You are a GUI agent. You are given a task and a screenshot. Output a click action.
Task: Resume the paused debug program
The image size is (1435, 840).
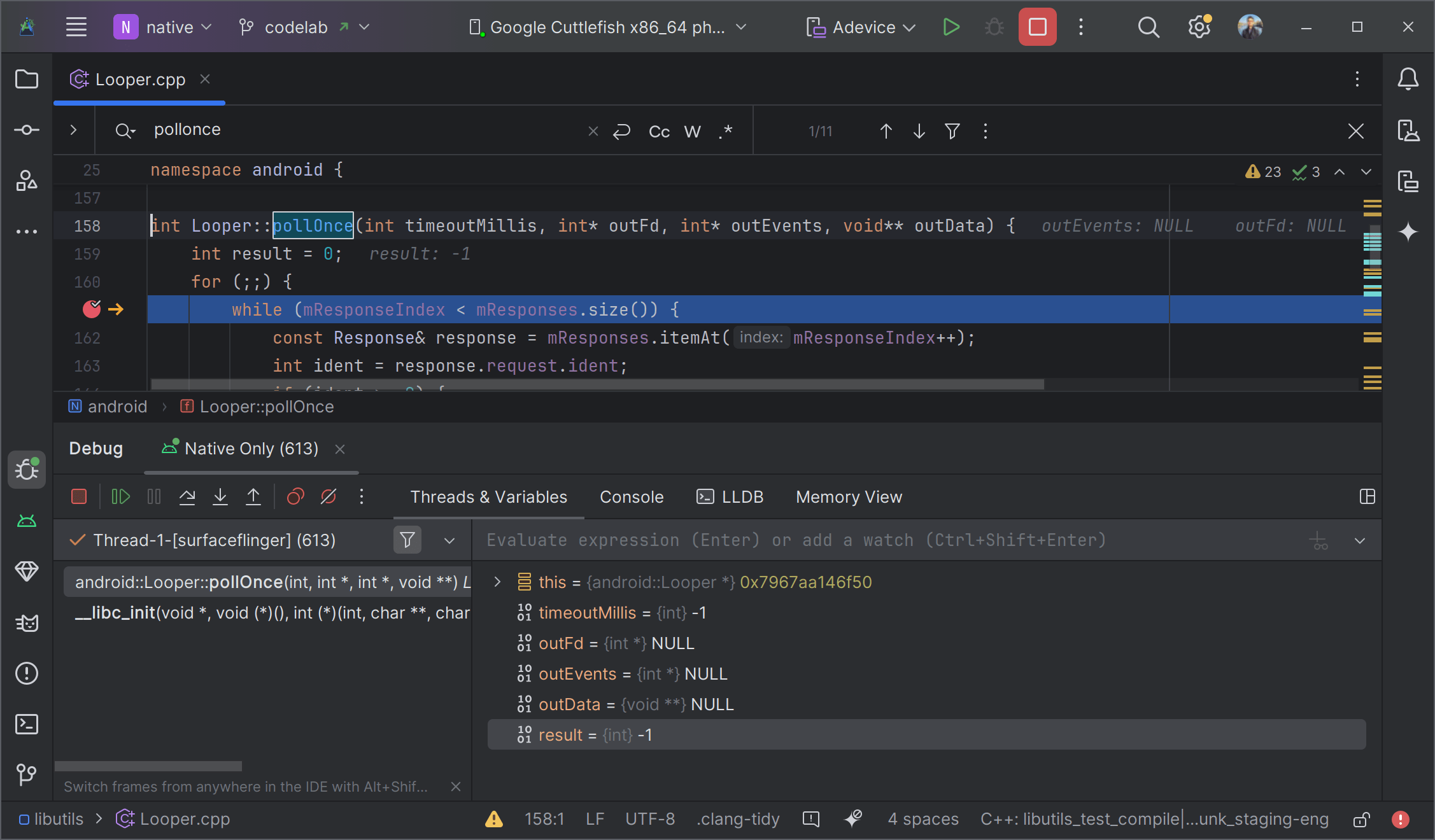(x=120, y=497)
